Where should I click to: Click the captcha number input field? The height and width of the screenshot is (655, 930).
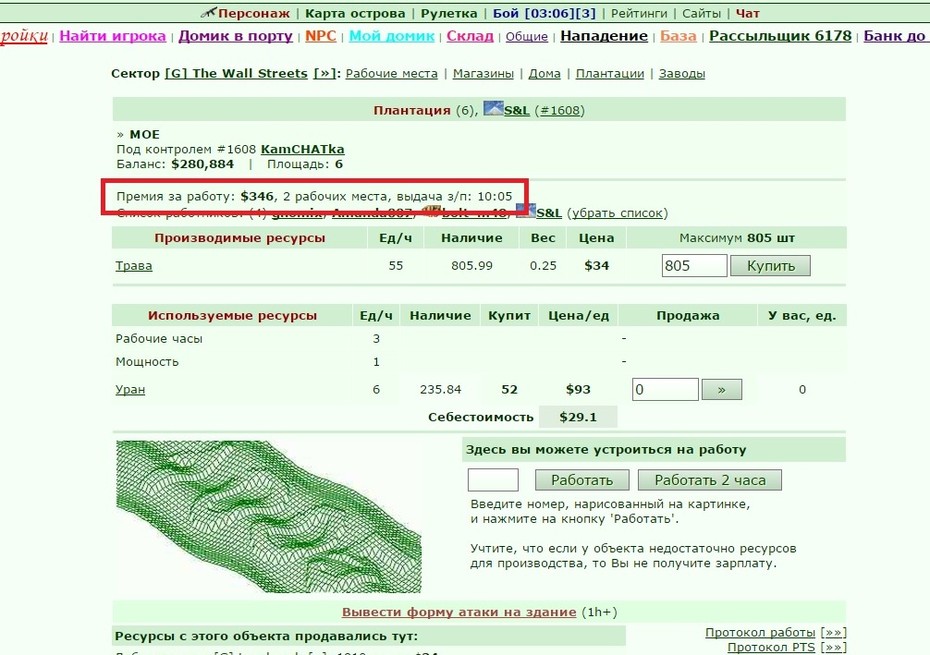(x=493, y=480)
